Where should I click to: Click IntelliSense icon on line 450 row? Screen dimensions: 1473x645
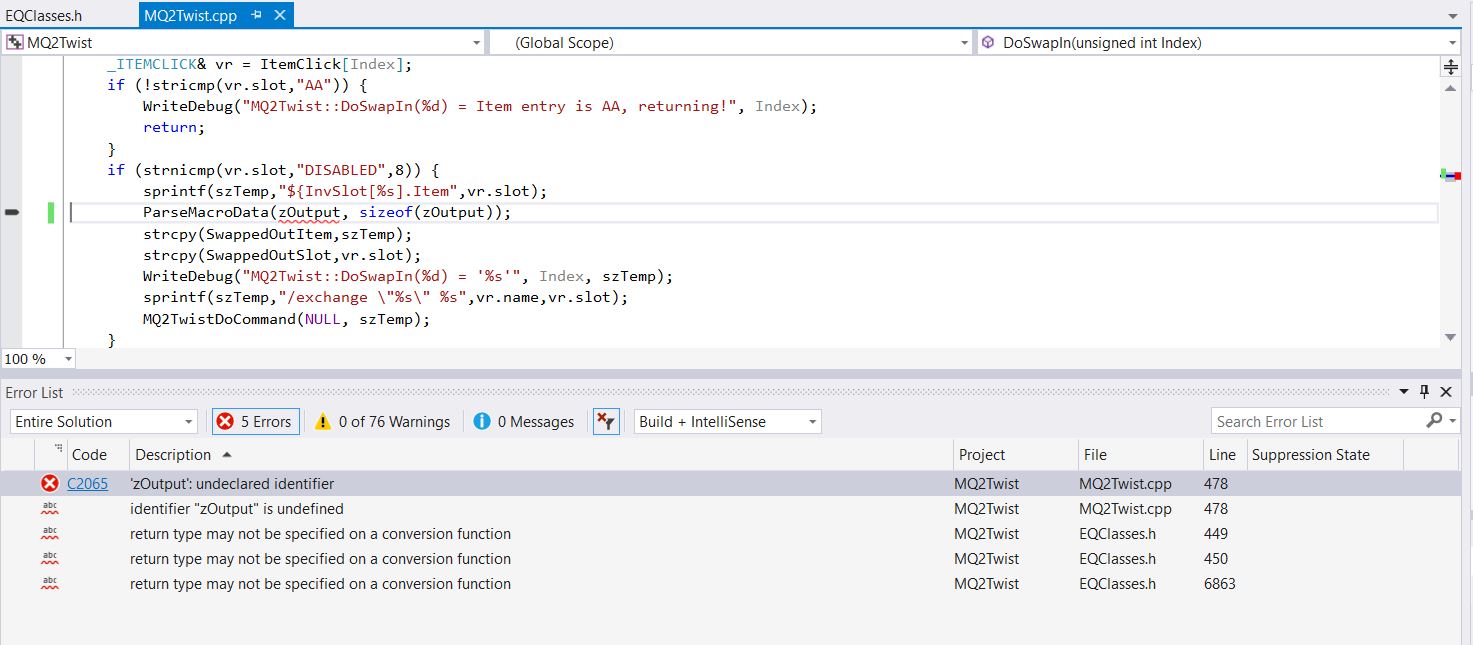pyautogui.click(x=50, y=559)
